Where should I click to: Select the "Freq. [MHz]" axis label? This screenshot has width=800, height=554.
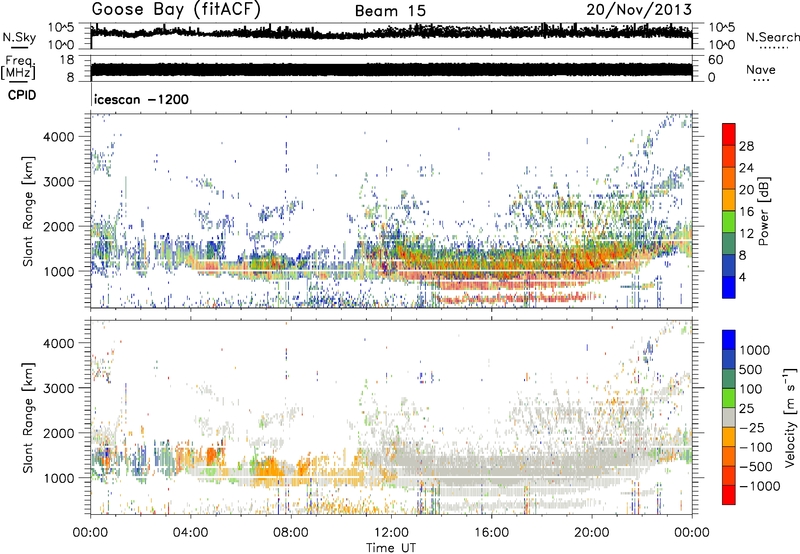click(18, 67)
